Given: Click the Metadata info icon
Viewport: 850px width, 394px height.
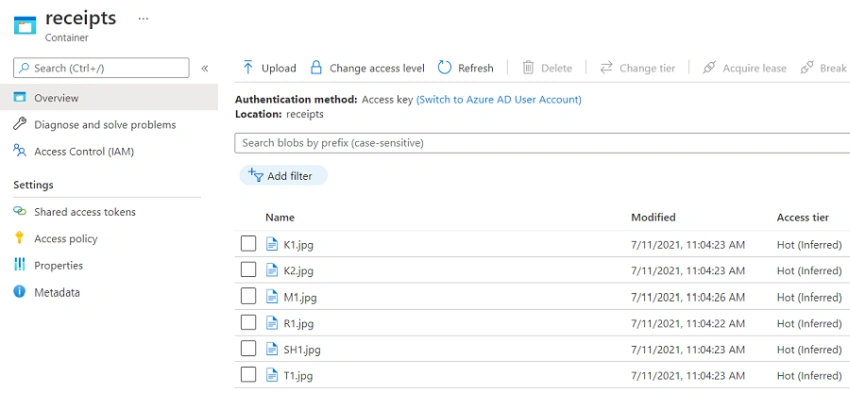Looking at the screenshot, I should pos(20,292).
